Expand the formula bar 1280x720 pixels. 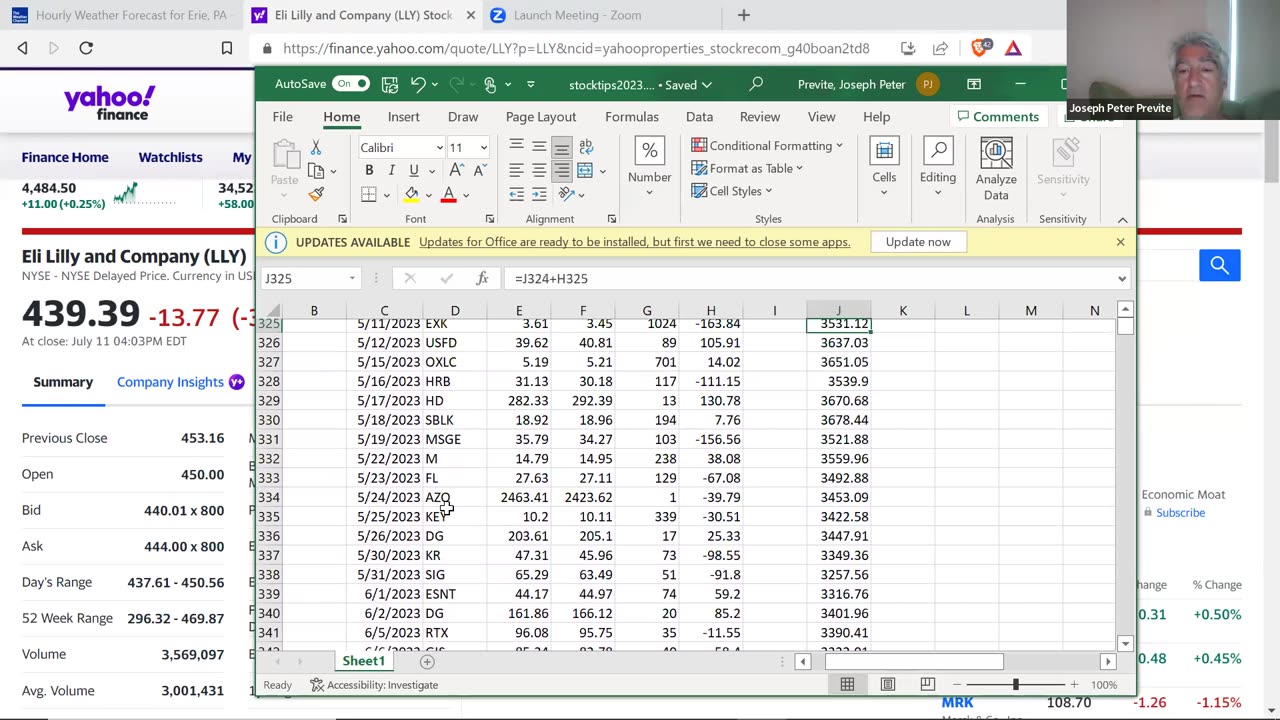coord(1121,279)
